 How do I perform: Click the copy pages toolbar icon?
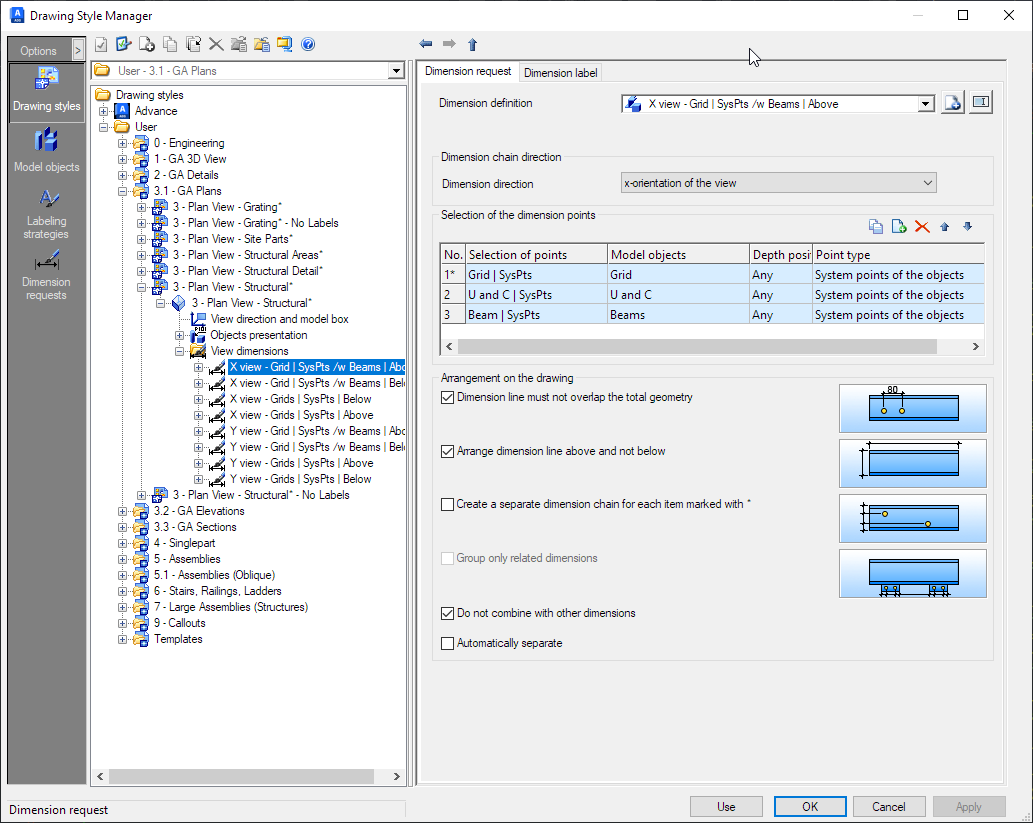170,44
